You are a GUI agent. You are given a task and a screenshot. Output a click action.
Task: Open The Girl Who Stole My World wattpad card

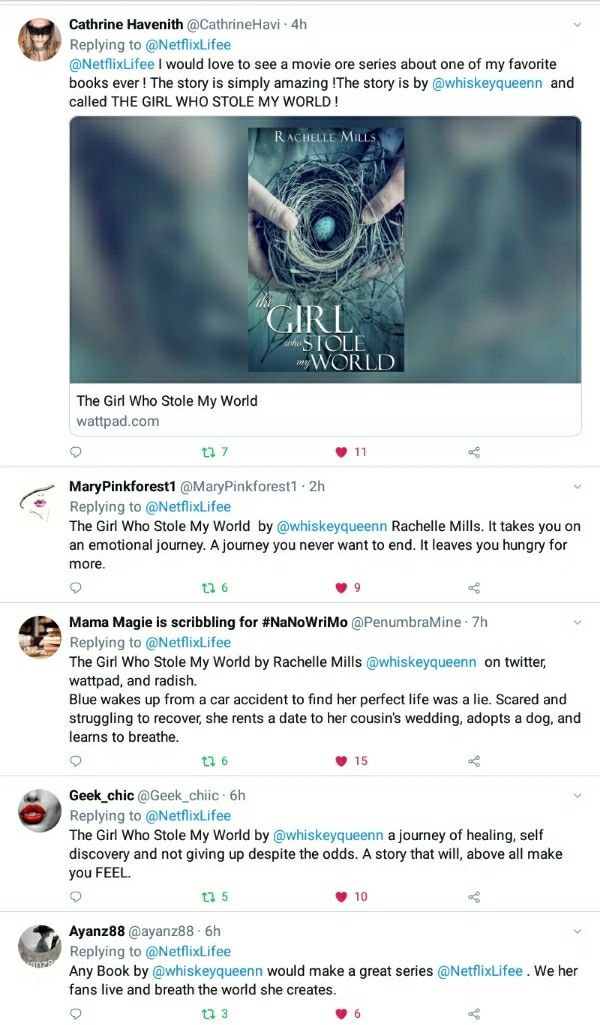click(325, 276)
